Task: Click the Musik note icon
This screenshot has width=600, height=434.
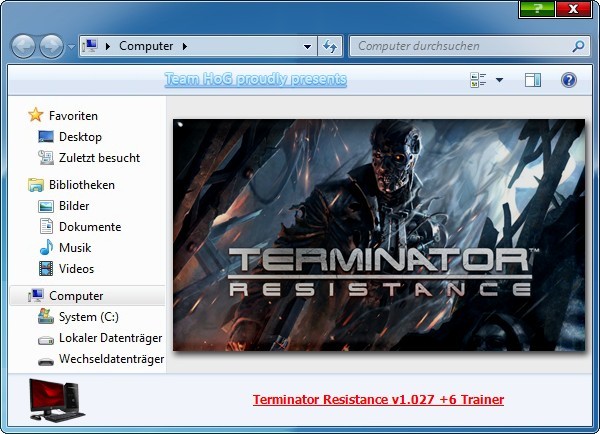Action: pos(46,247)
